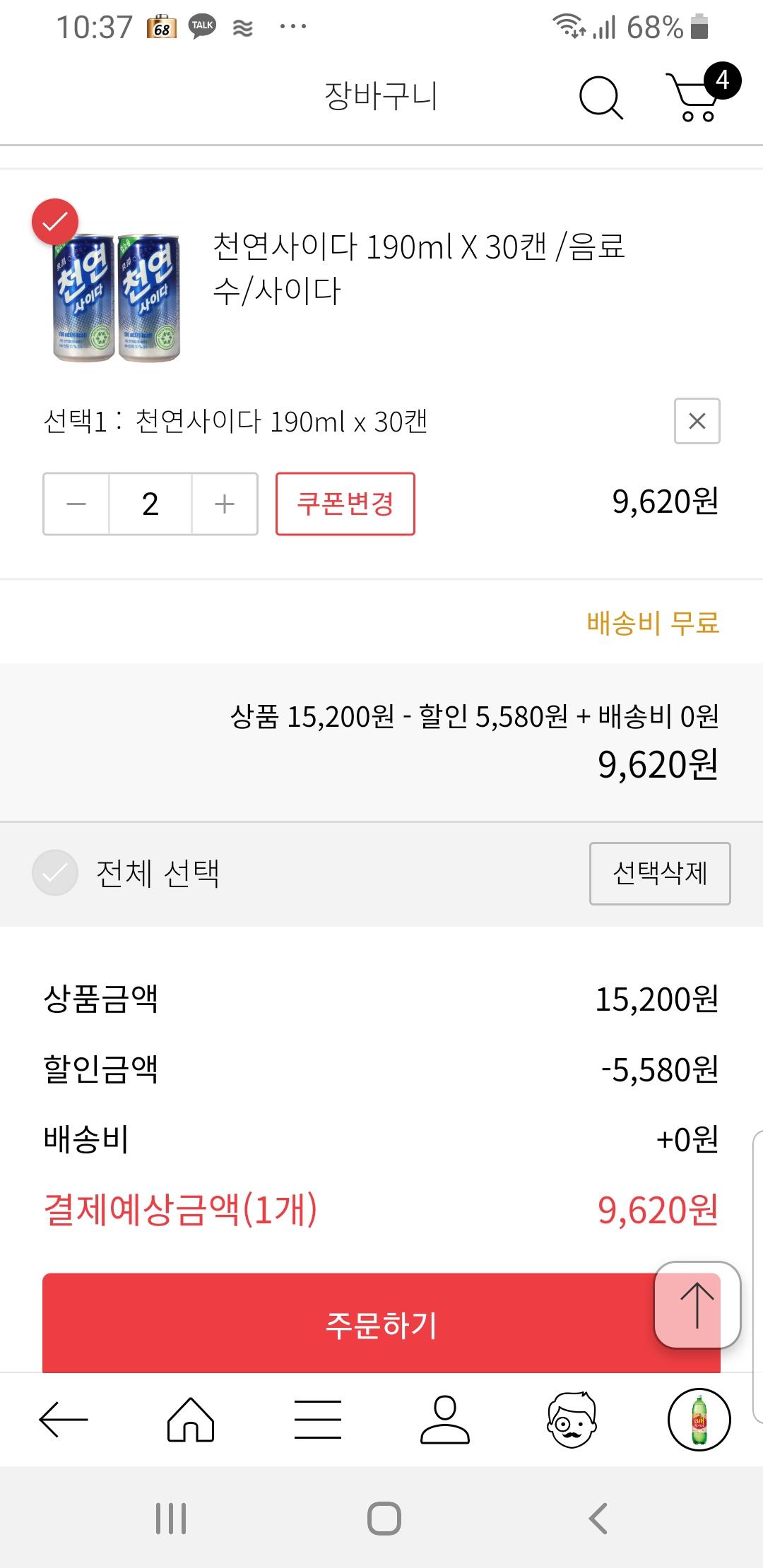Decrease quantity with the minus button

76,504
